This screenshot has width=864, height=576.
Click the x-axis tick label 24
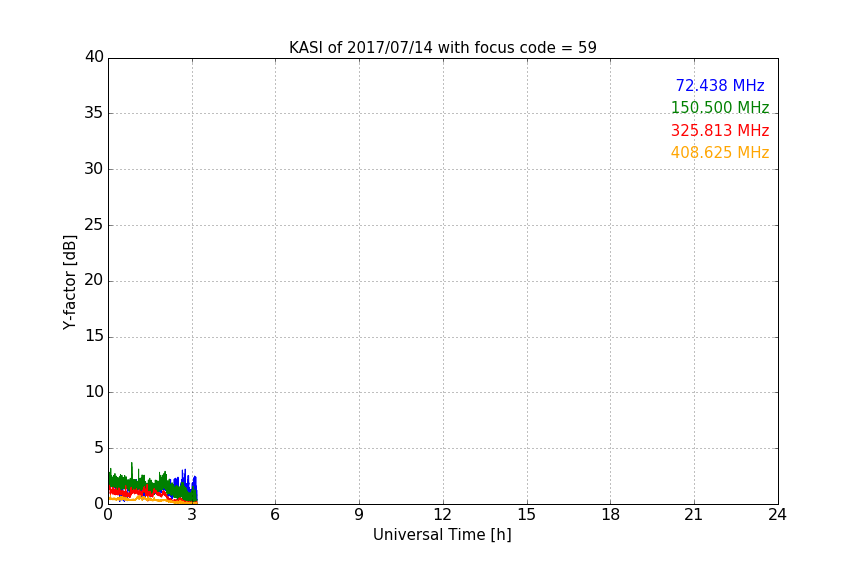click(x=777, y=515)
